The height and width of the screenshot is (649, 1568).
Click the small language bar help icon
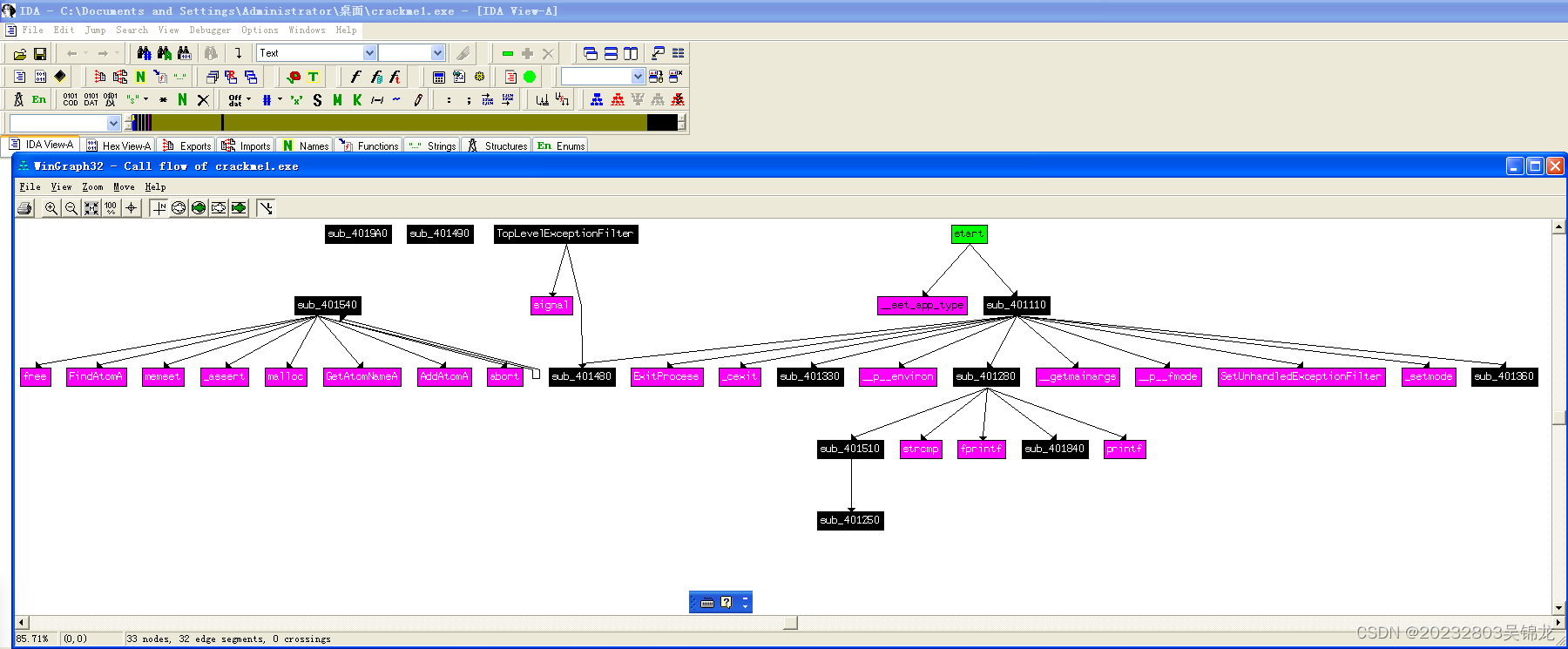tap(727, 602)
